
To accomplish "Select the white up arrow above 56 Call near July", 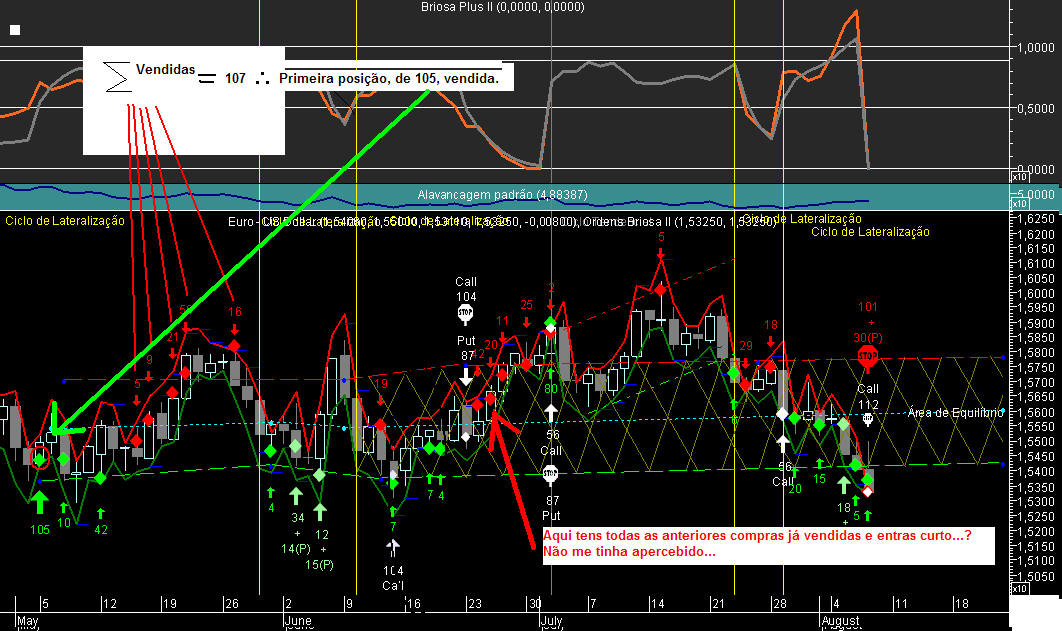I will click(551, 414).
